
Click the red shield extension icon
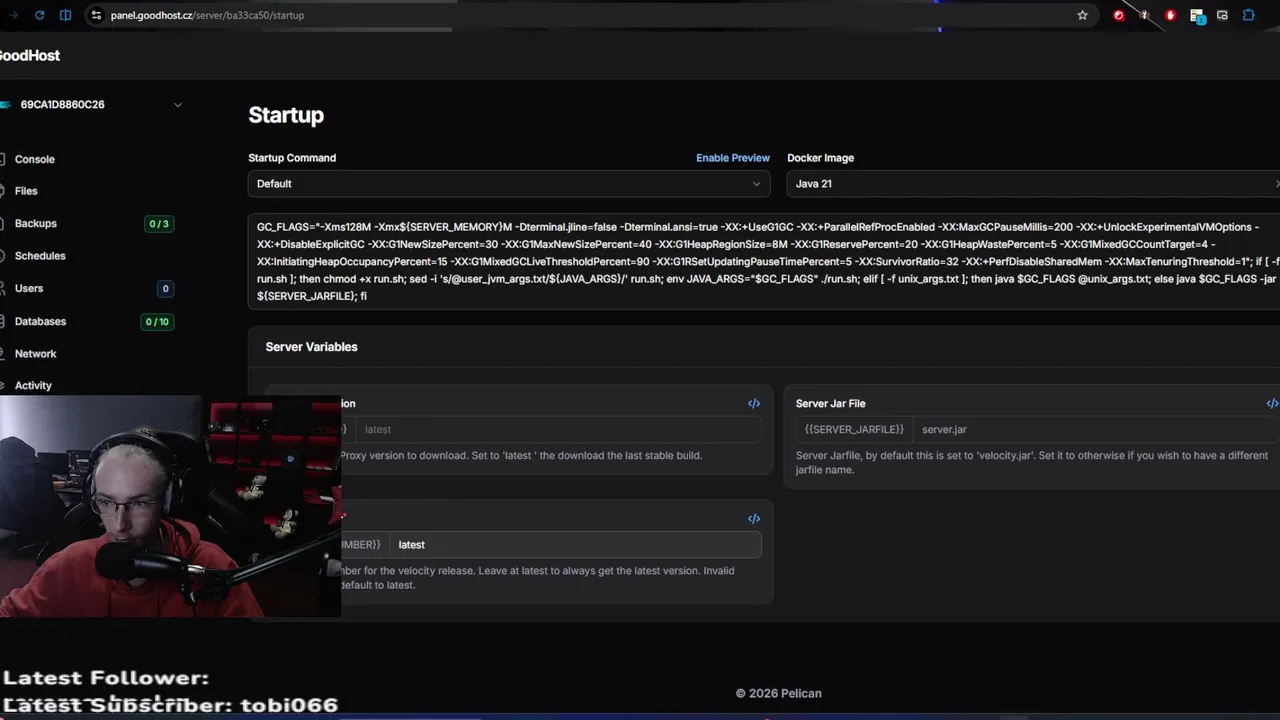(1170, 15)
